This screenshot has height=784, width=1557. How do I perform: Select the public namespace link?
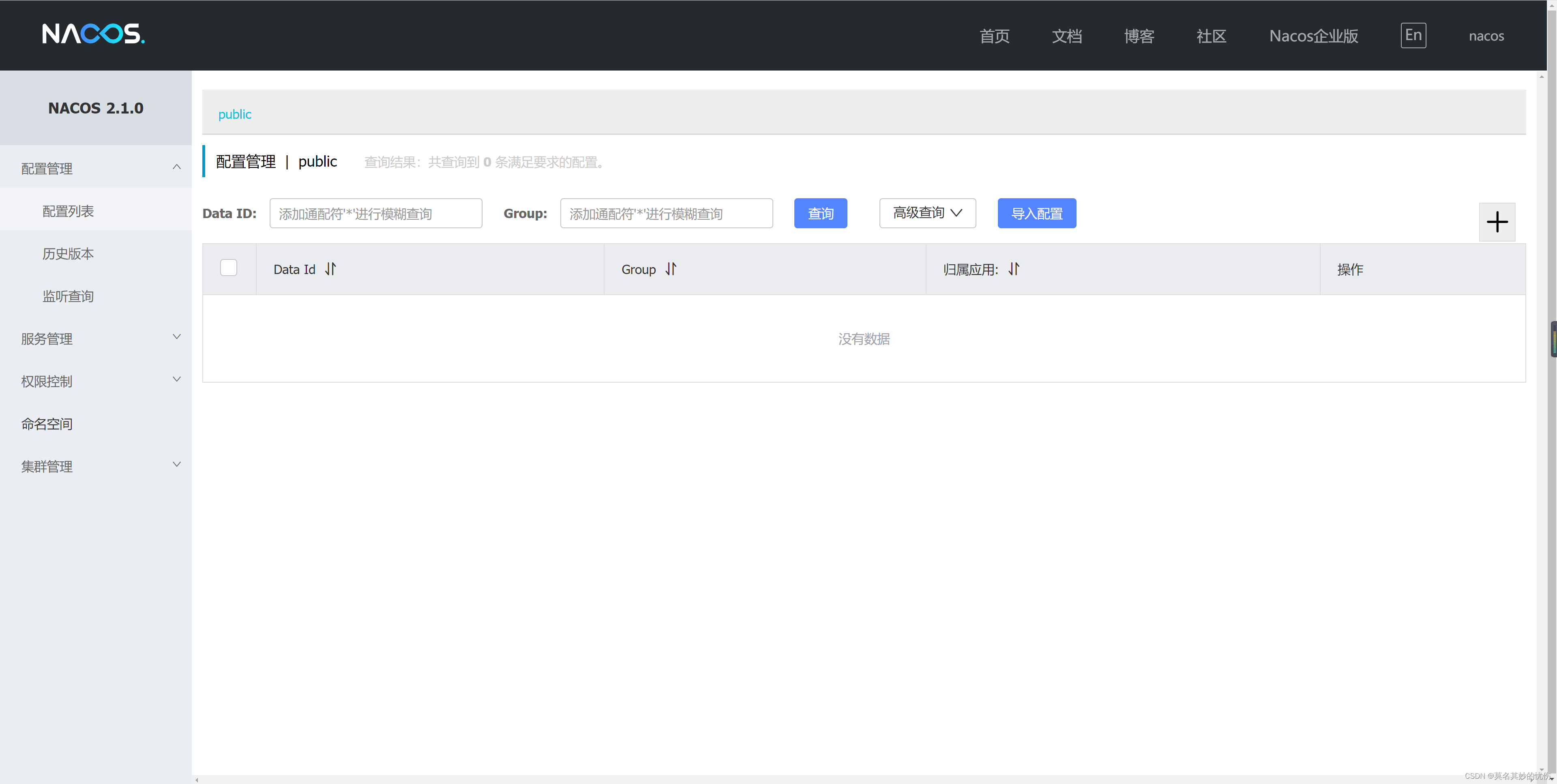click(x=234, y=114)
